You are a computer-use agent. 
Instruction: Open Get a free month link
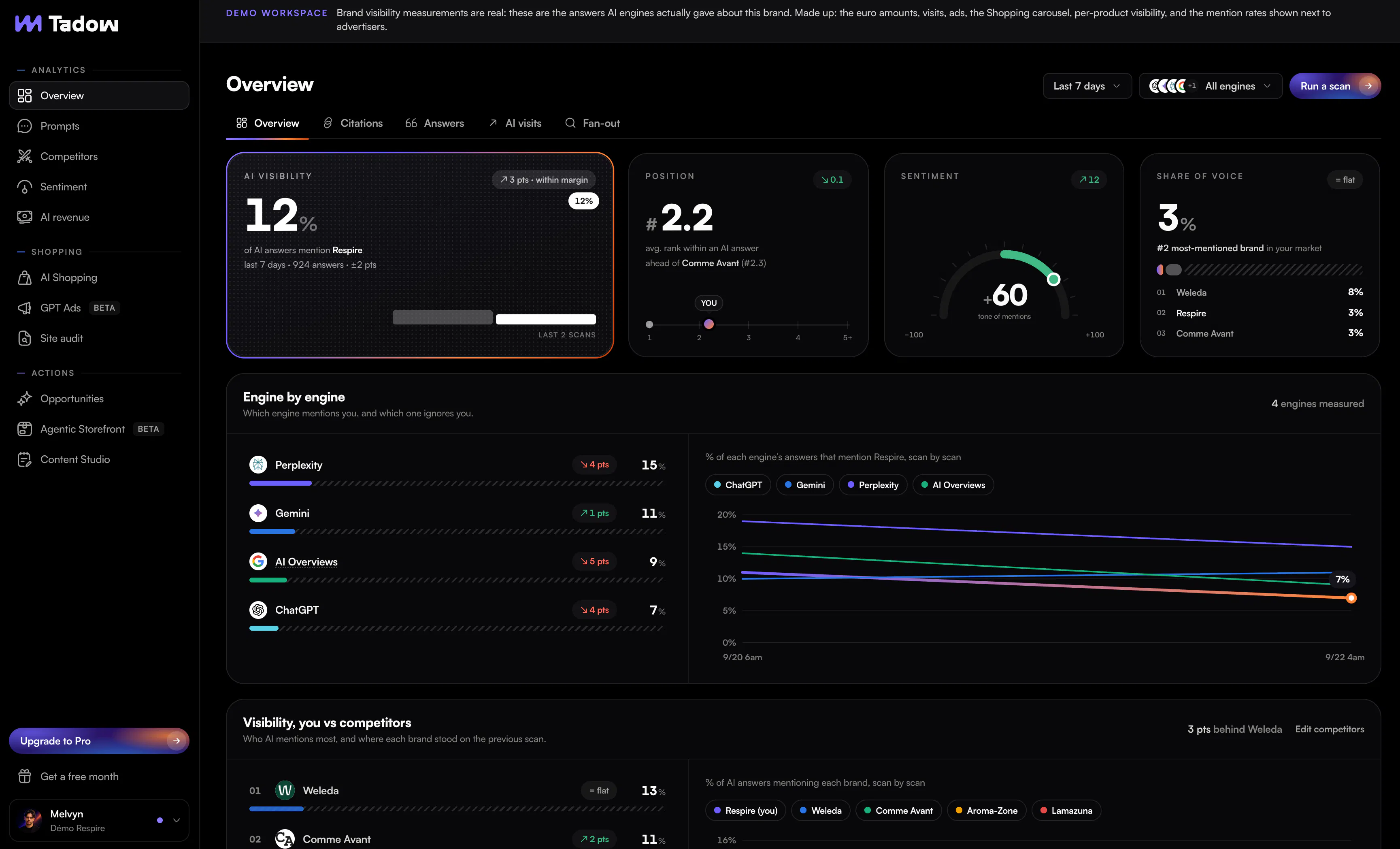79,776
